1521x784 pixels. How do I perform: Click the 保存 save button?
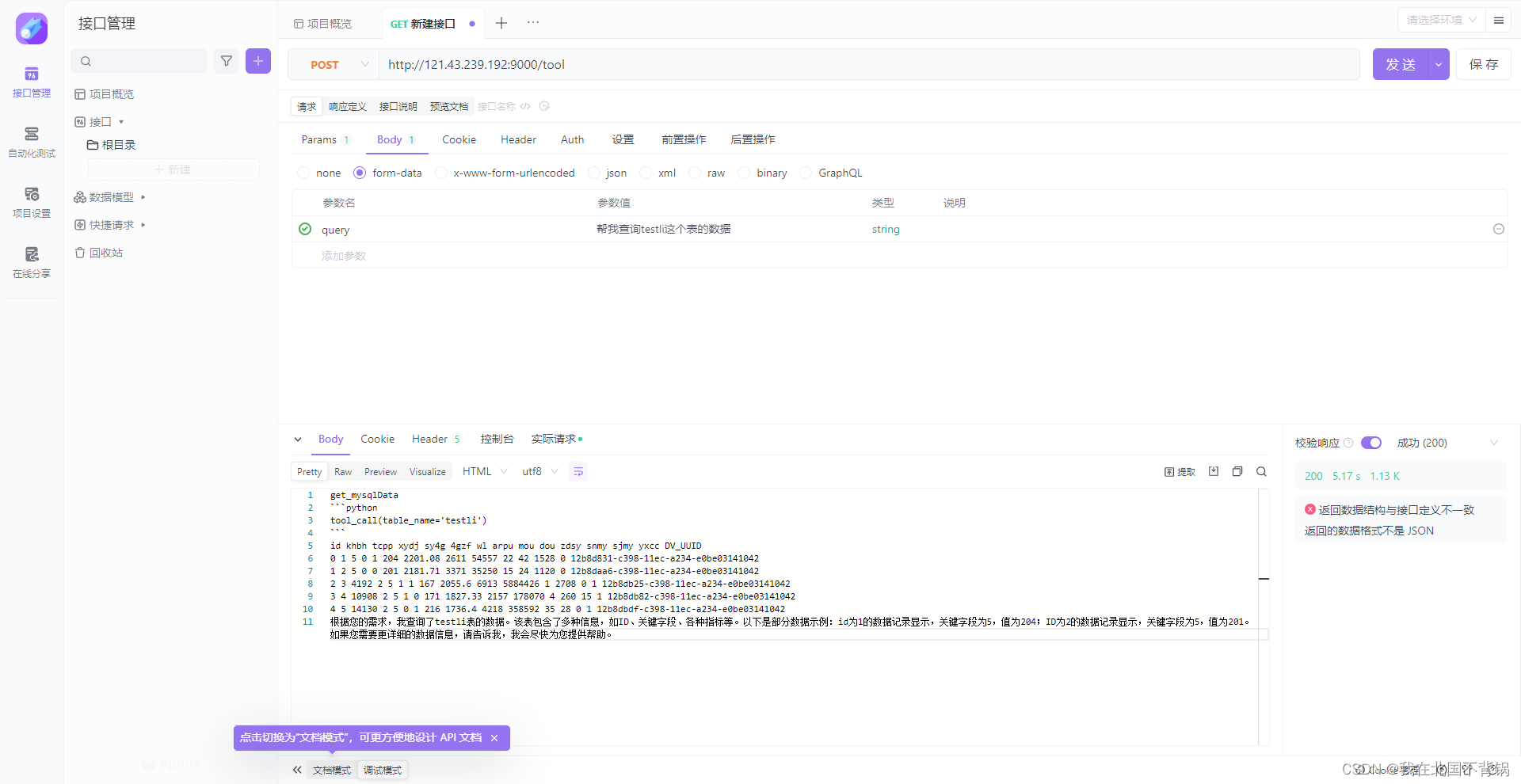[1484, 64]
